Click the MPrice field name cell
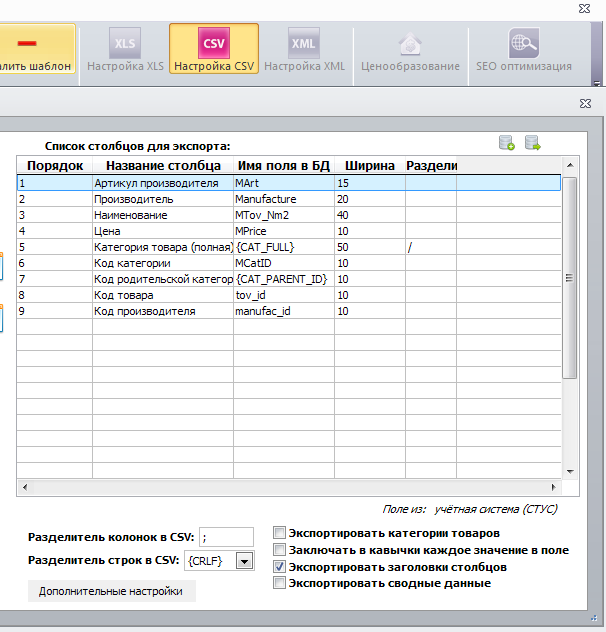 (x=284, y=231)
